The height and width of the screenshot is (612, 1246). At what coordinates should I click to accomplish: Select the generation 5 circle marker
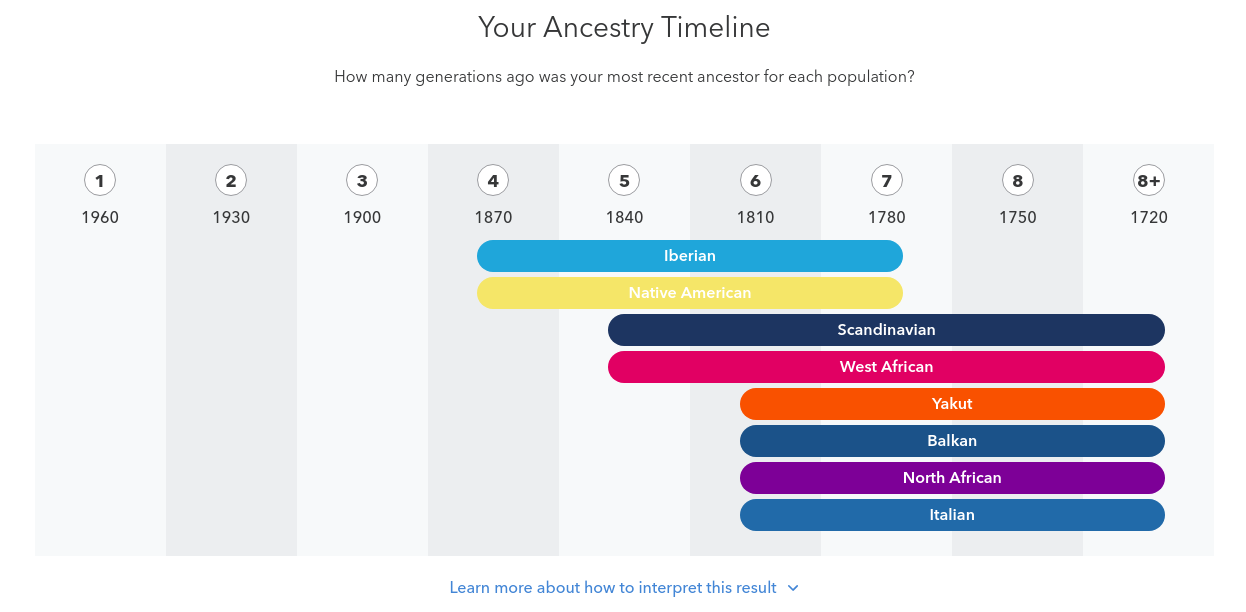click(x=624, y=181)
